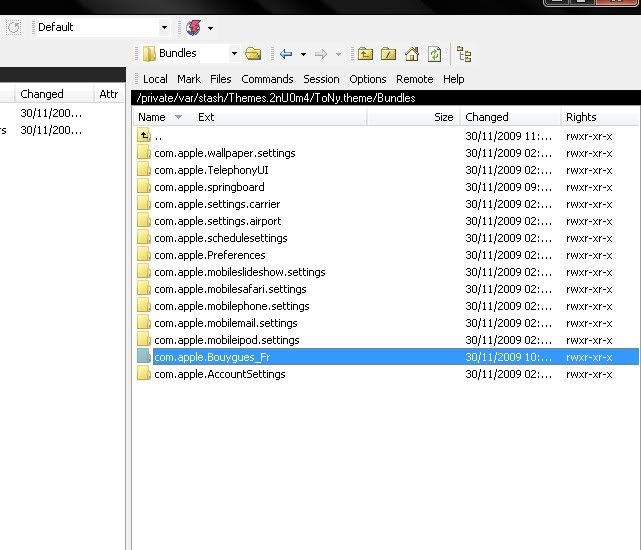This screenshot has height=550, width=641.
Task: Select com.apple.settings.airport folder
Action: pos(218,221)
